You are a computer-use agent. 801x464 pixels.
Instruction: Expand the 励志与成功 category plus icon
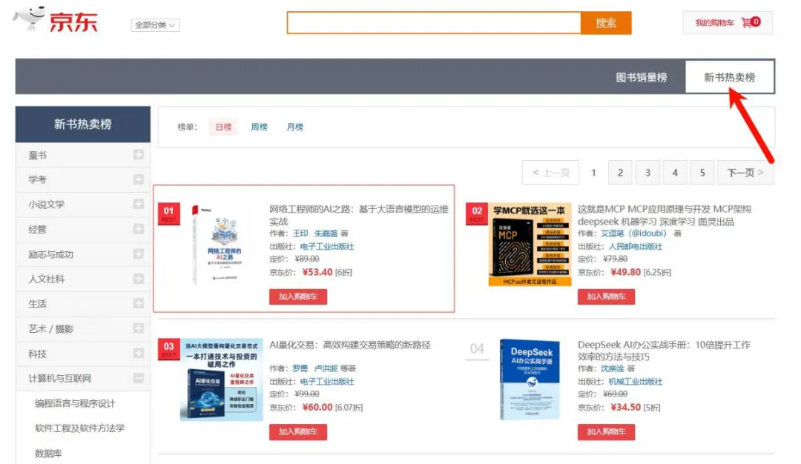click(138, 253)
